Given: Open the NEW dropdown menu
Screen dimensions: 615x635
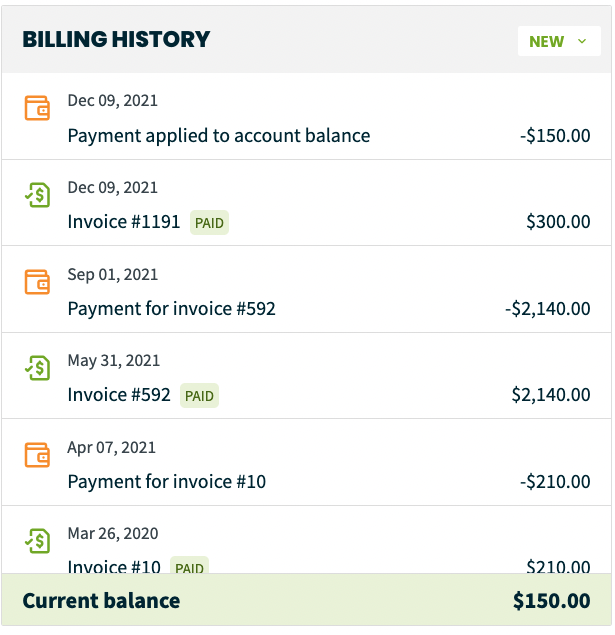Looking at the screenshot, I should [x=558, y=41].
